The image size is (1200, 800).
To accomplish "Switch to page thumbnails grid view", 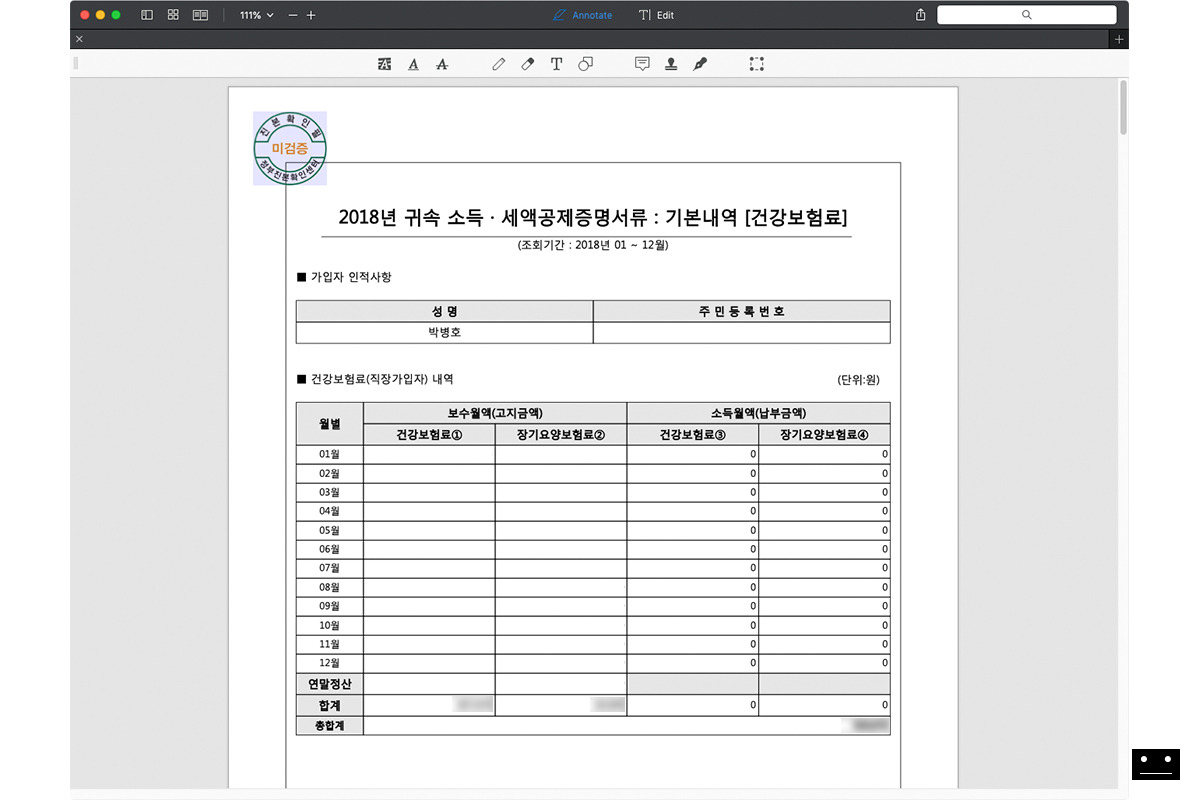I will pyautogui.click(x=171, y=15).
